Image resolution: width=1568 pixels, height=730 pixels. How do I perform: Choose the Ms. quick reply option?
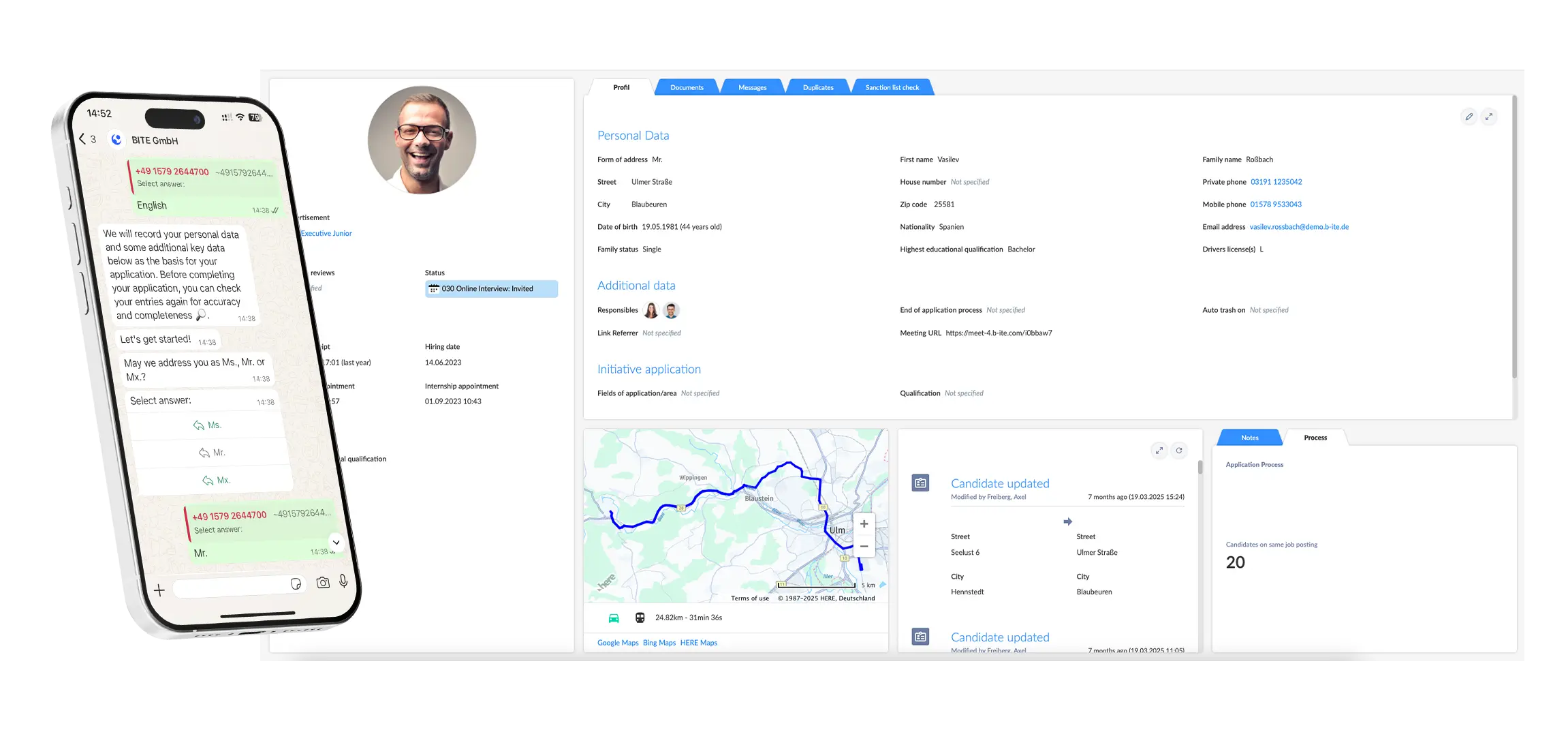[x=208, y=425]
